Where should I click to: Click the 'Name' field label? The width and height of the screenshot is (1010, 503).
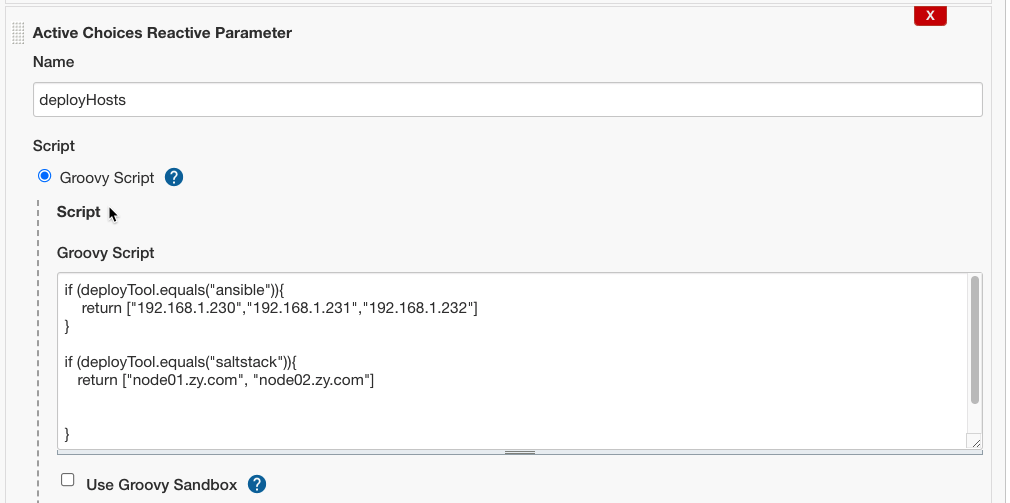pos(53,62)
